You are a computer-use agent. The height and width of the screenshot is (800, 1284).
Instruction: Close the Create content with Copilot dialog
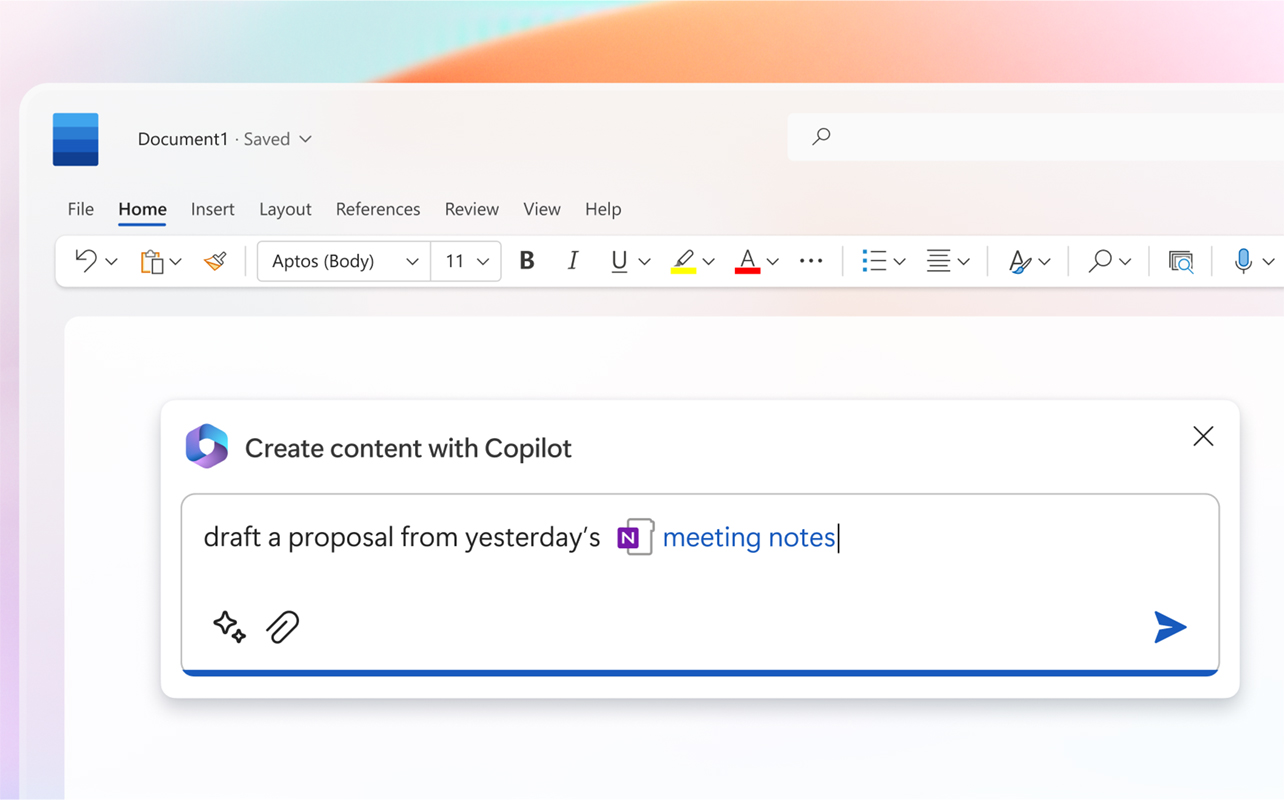(1203, 436)
